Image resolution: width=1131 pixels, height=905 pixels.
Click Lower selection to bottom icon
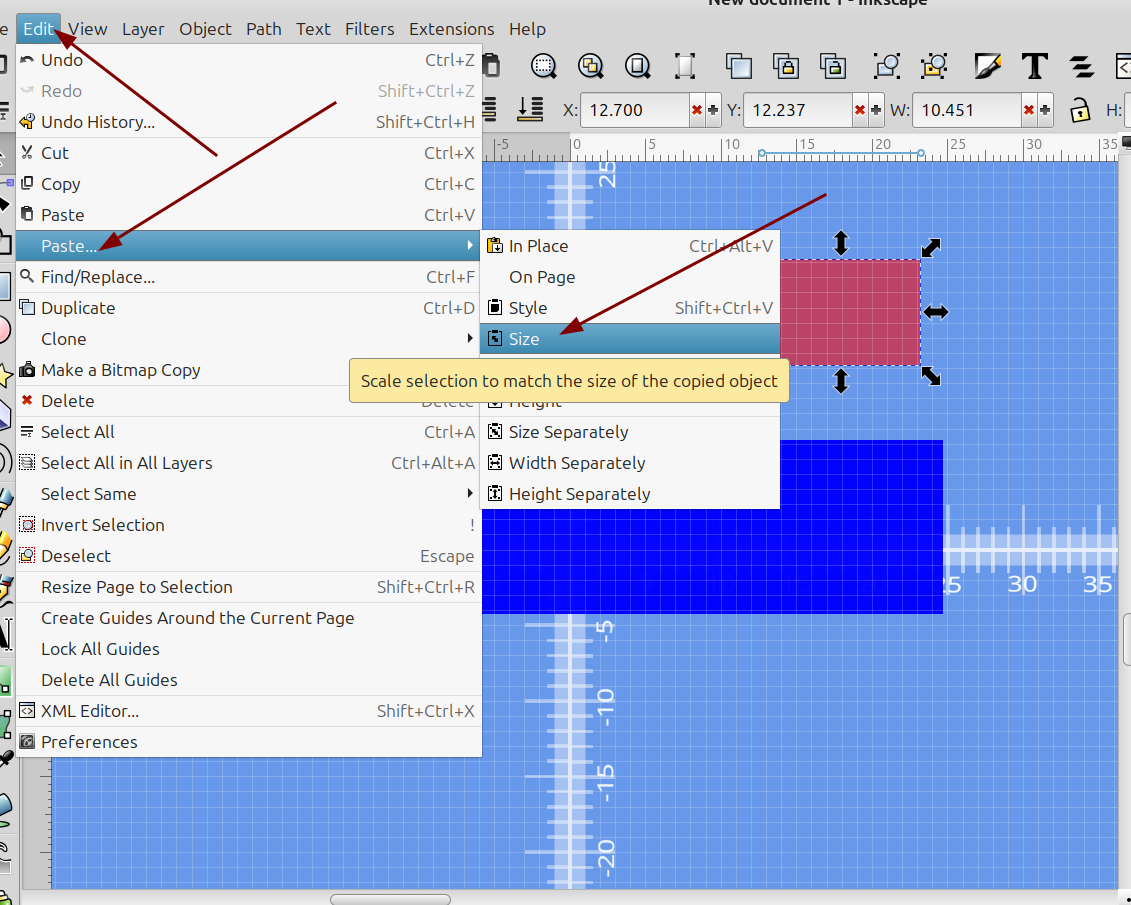pyautogui.click(x=531, y=110)
